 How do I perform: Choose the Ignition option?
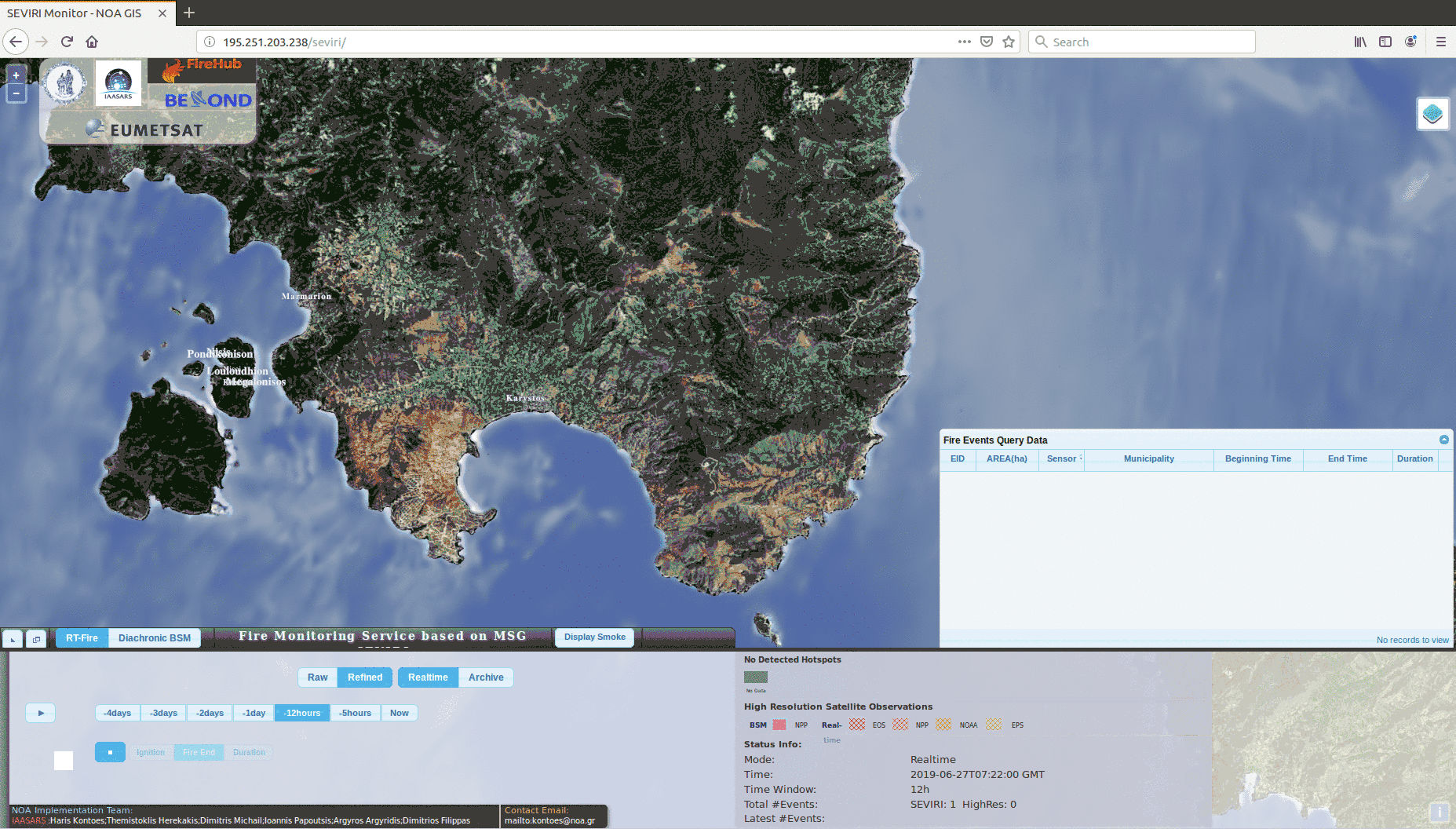151,752
